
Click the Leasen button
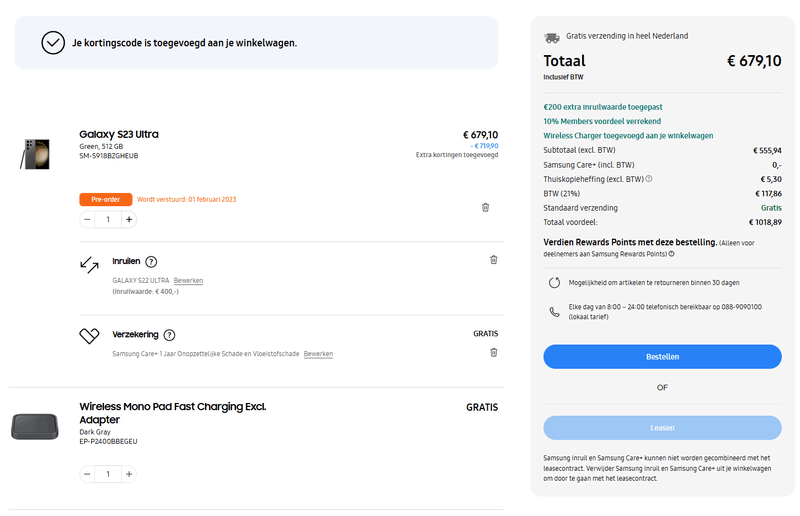pos(662,428)
